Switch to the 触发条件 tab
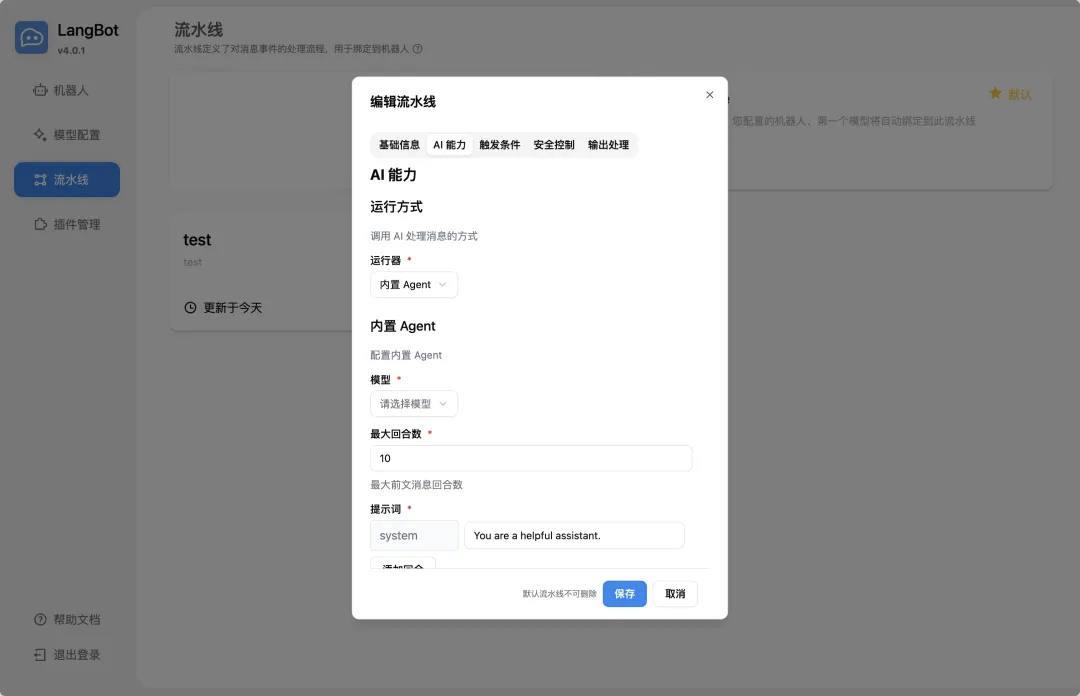 tap(500, 144)
